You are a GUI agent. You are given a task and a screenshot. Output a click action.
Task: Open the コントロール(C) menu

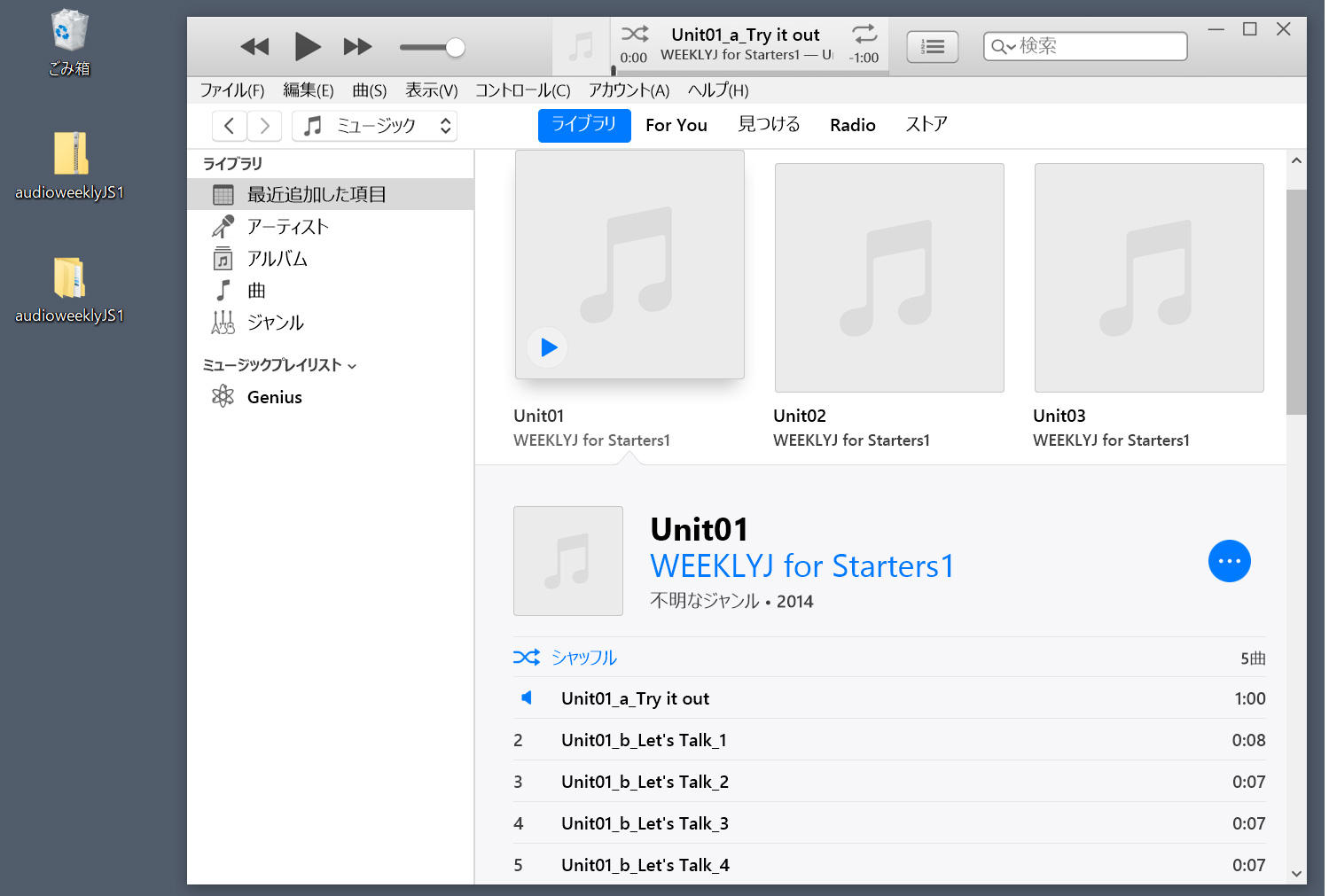click(x=523, y=90)
